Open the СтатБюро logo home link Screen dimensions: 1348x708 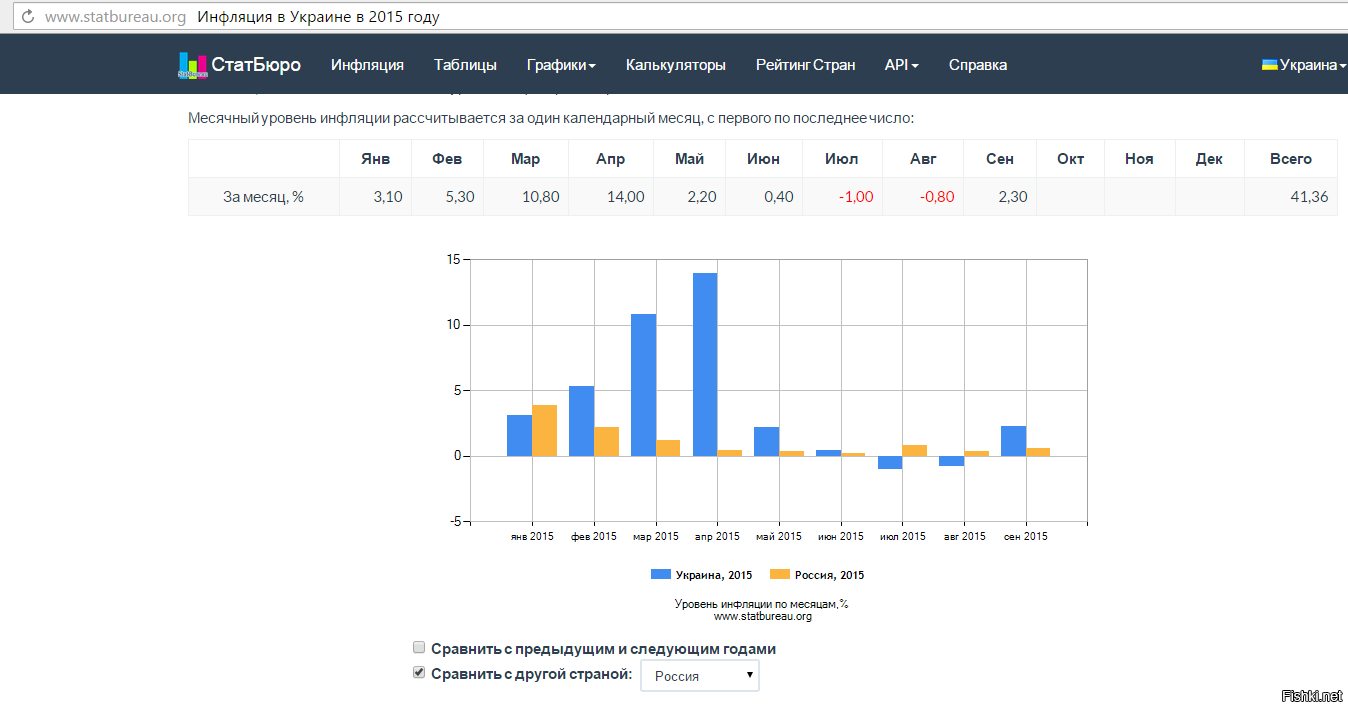(239, 65)
